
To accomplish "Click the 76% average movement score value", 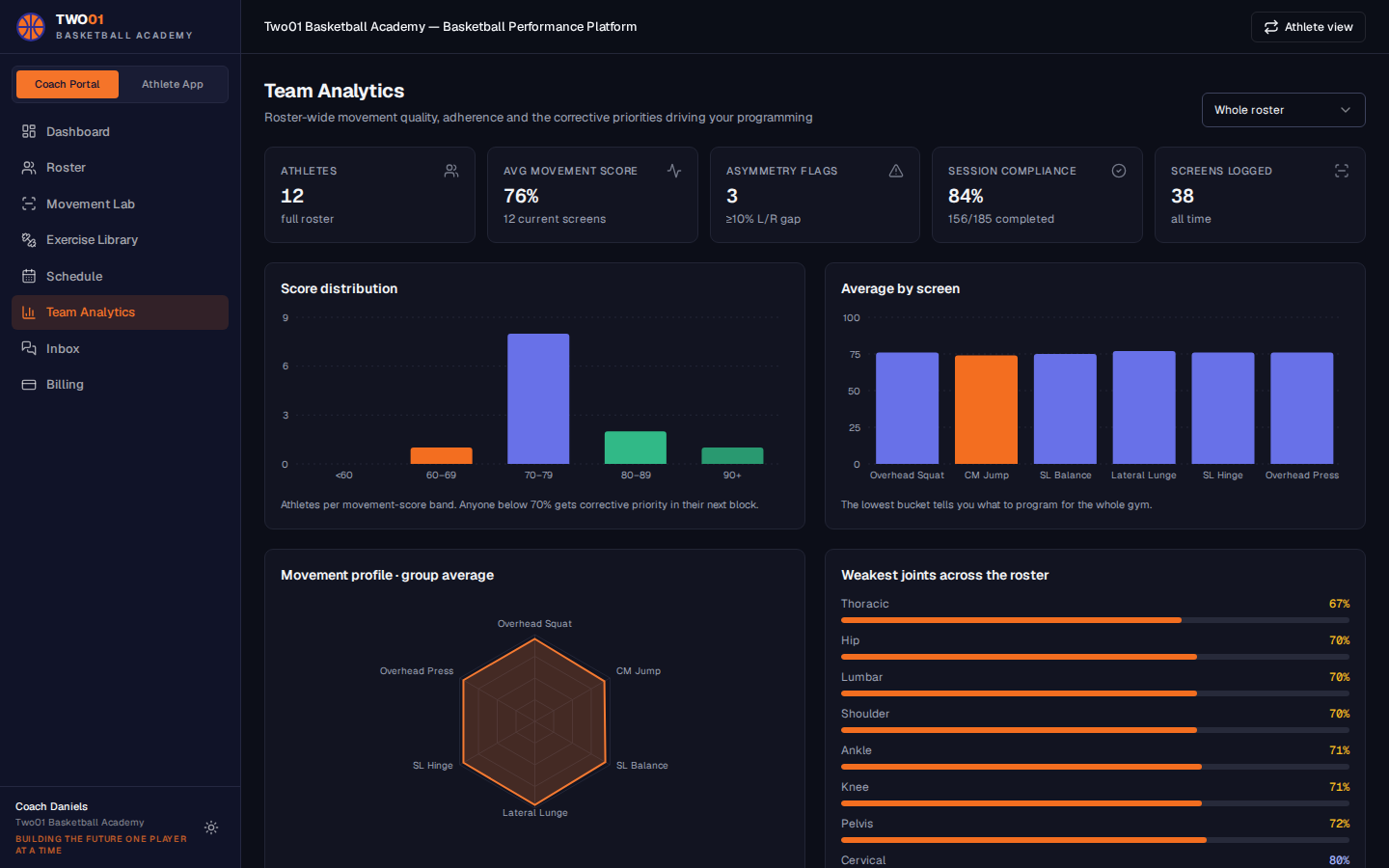I will point(521,196).
